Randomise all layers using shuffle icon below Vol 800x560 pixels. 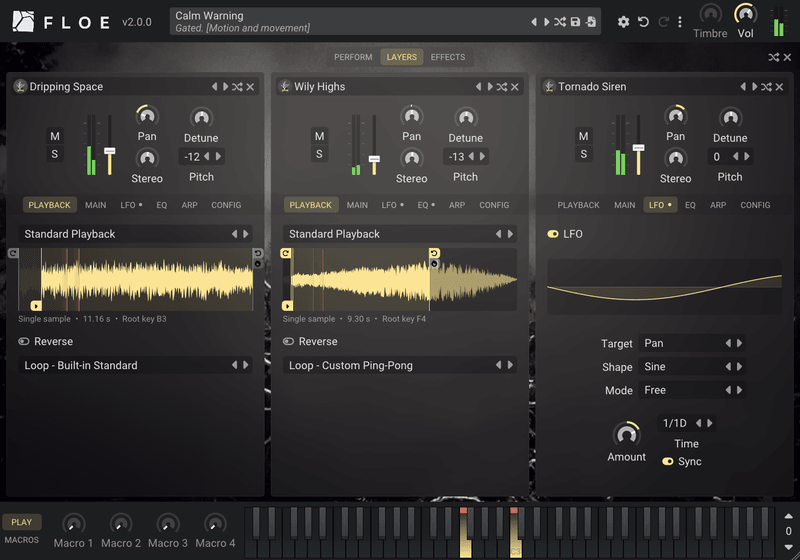point(774,57)
